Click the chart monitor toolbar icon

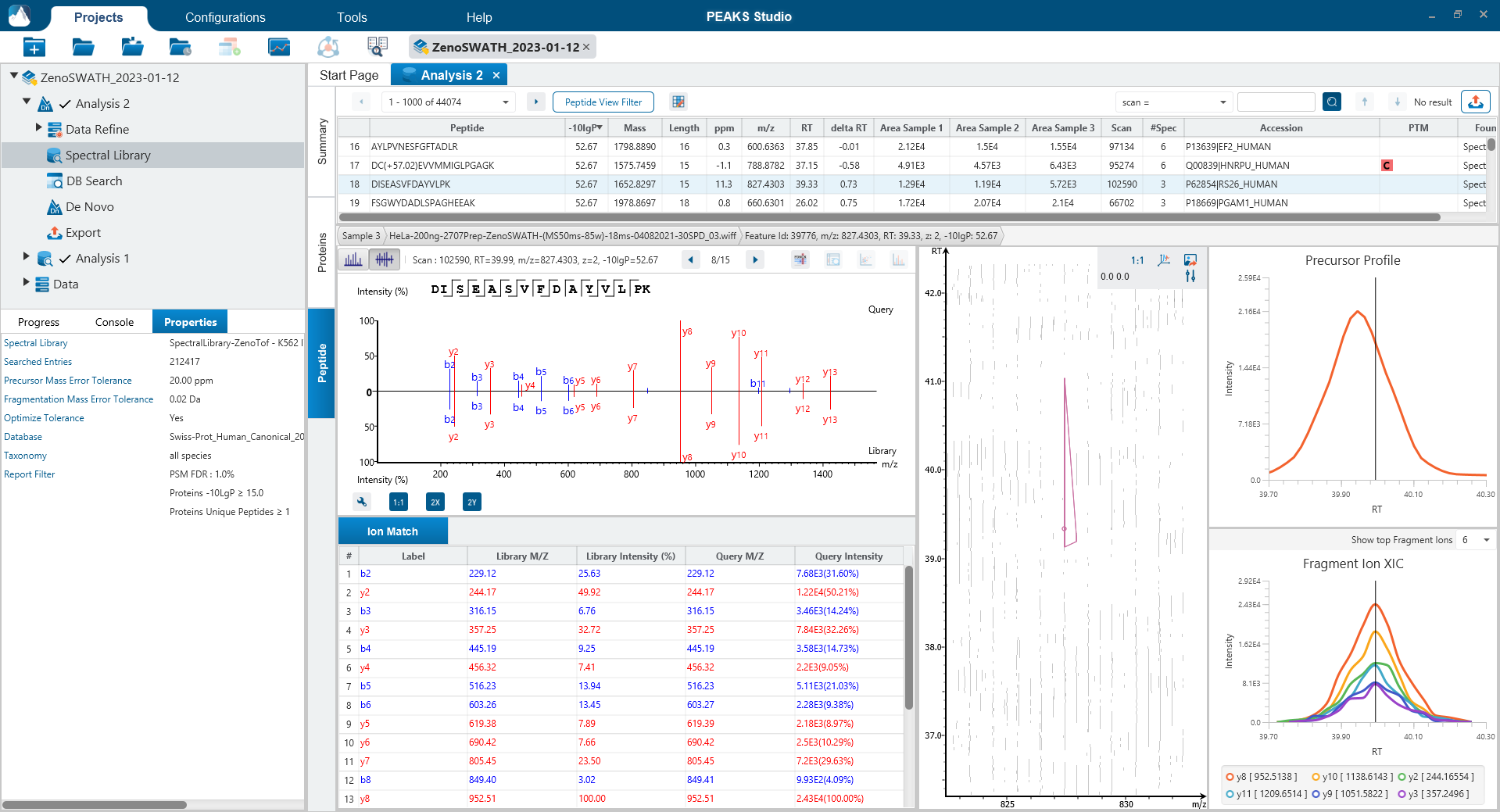click(x=279, y=48)
